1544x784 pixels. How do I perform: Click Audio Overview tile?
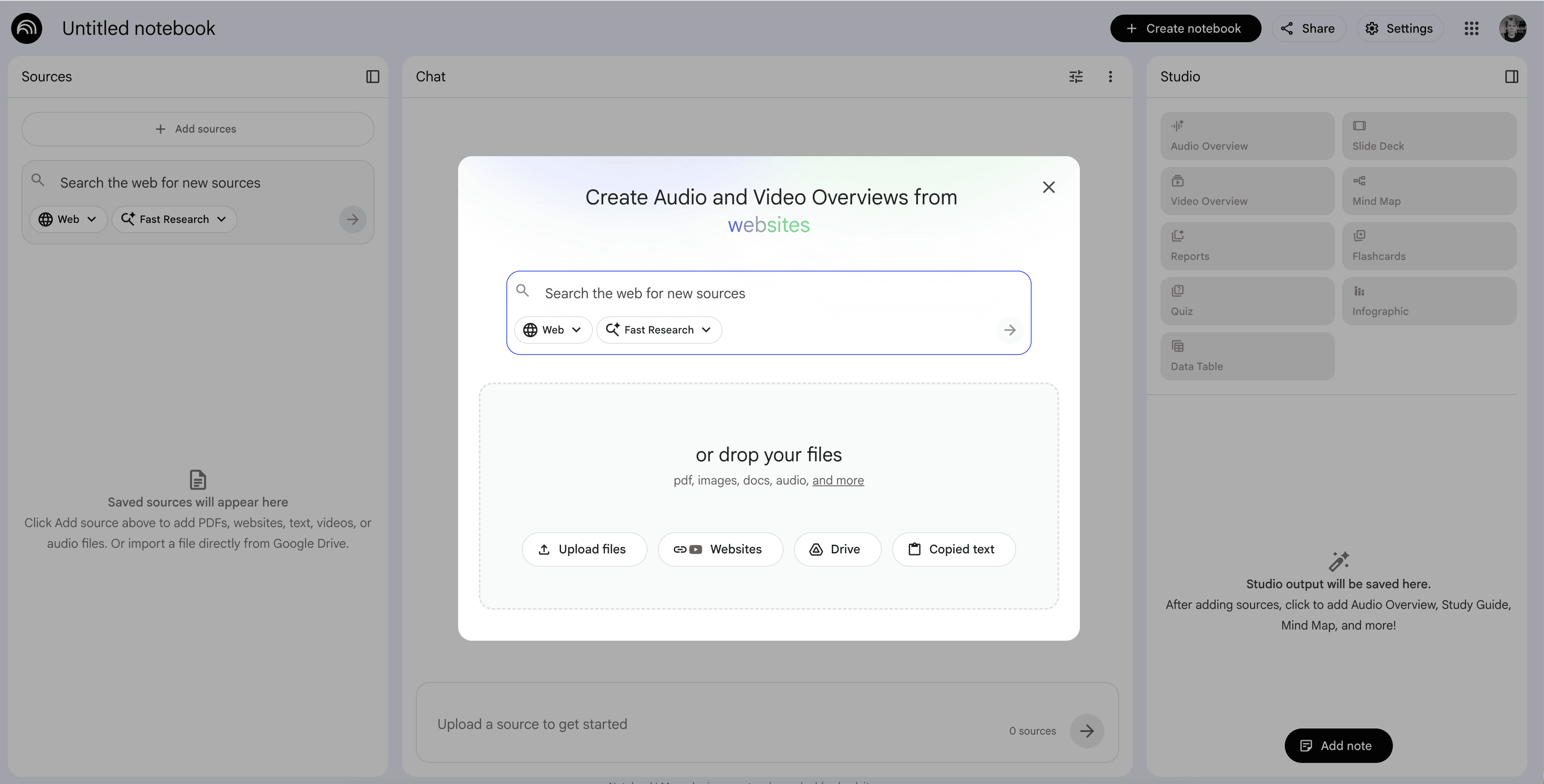point(1247,136)
